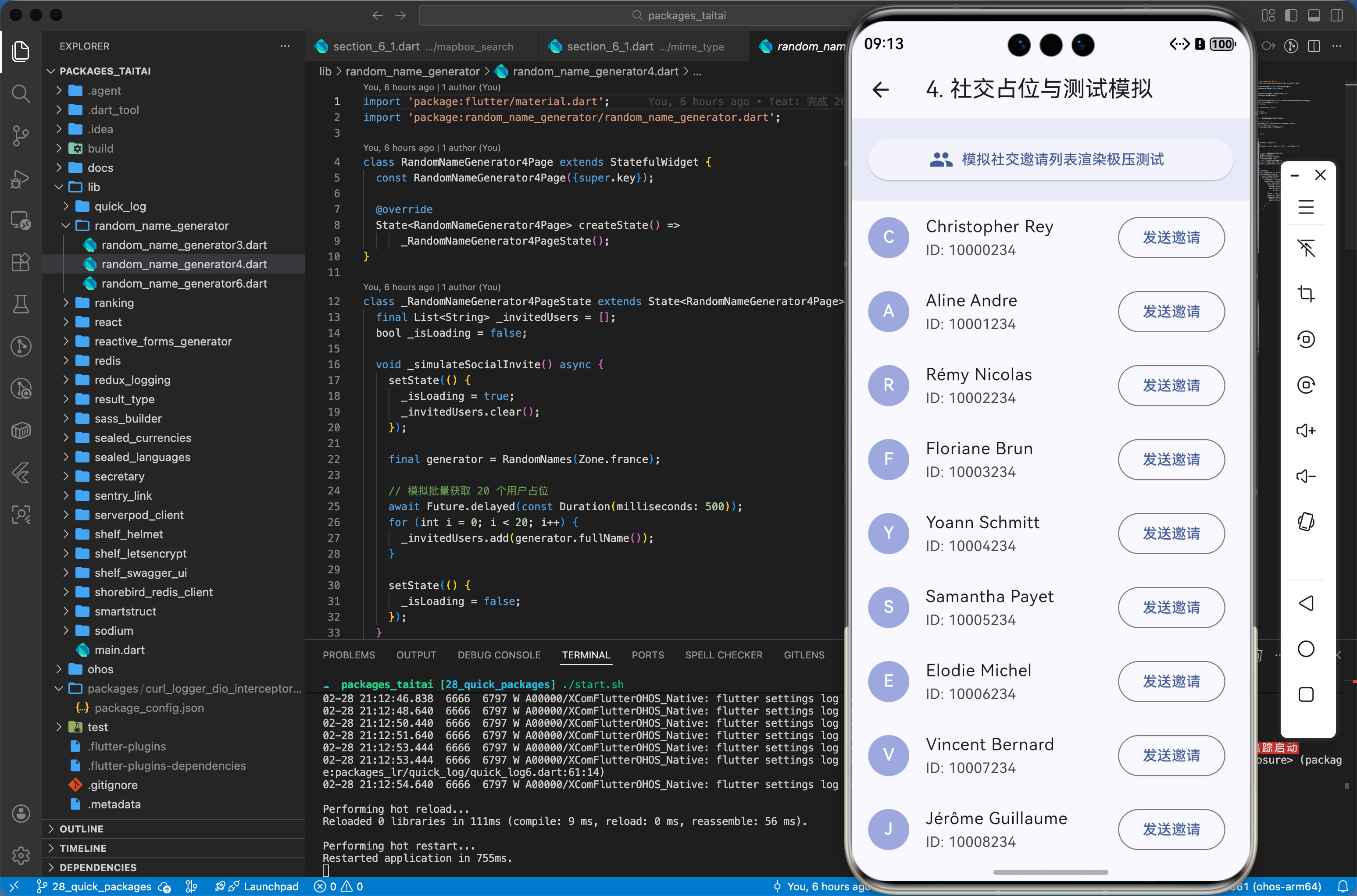This screenshot has height=896, width=1357.
Task: Toggle the bottom panel layout icon
Action: [x=1314, y=15]
